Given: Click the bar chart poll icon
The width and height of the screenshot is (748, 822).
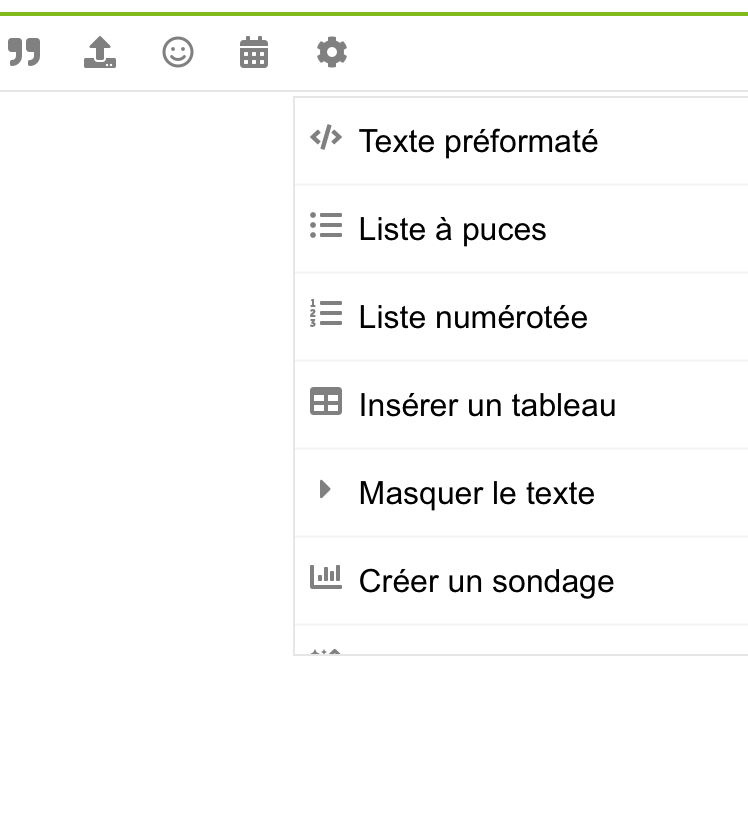Looking at the screenshot, I should tap(326, 577).
